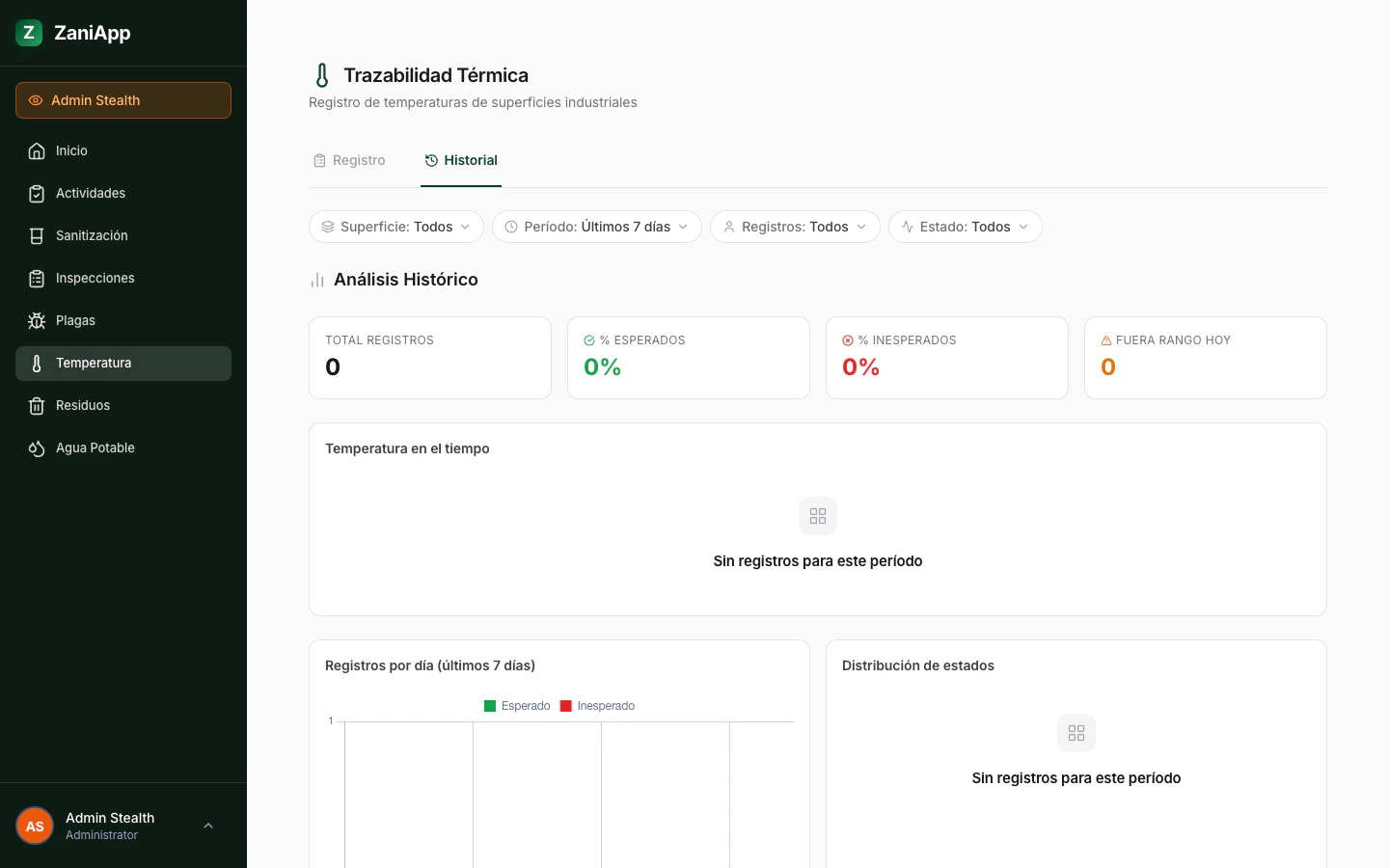Open the Registros: Todos dropdown
The width and height of the screenshot is (1389, 868).
pyautogui.click(x=795, y=227)
